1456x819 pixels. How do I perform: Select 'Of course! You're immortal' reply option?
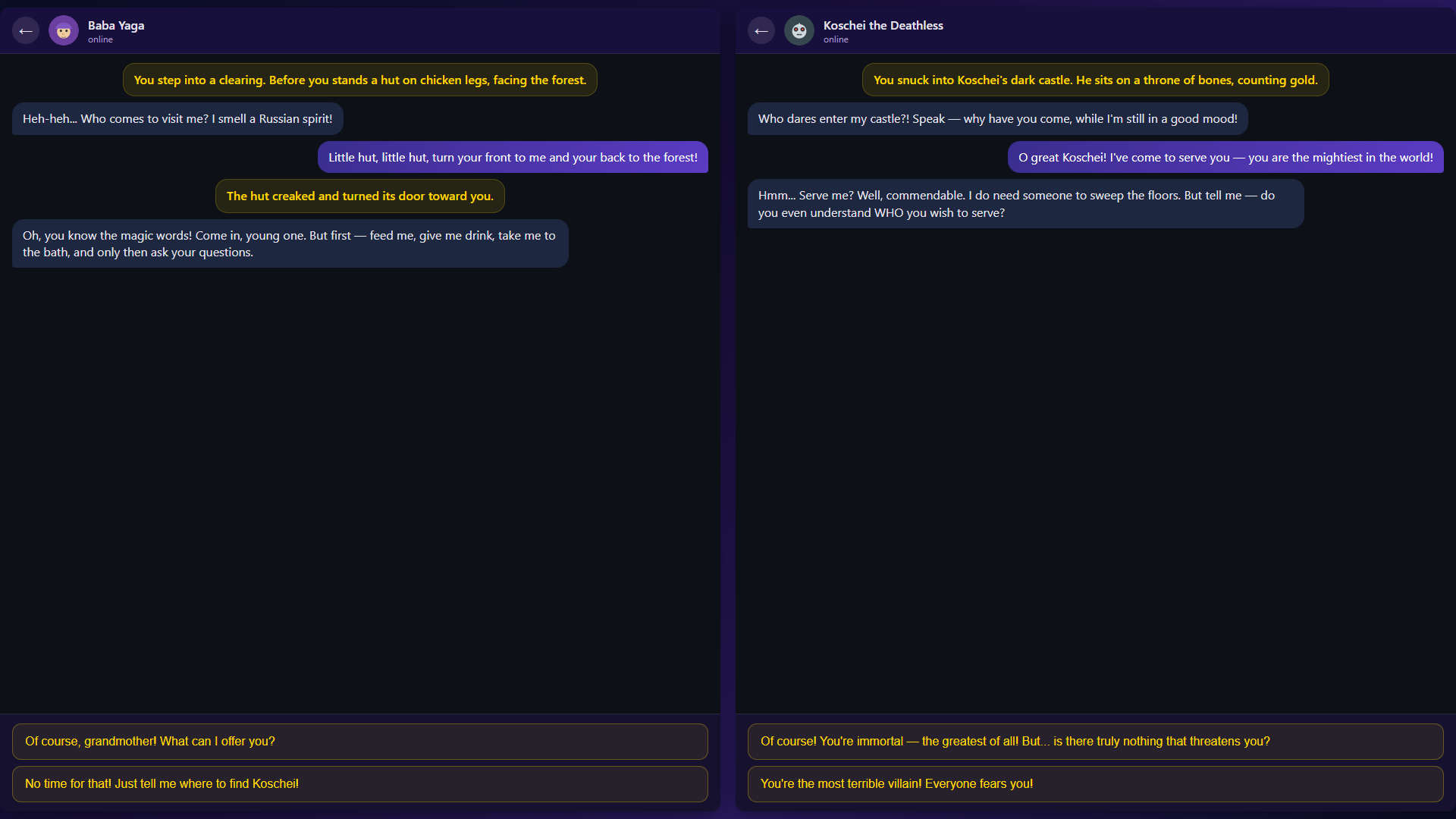click(x=1095, y=742)
